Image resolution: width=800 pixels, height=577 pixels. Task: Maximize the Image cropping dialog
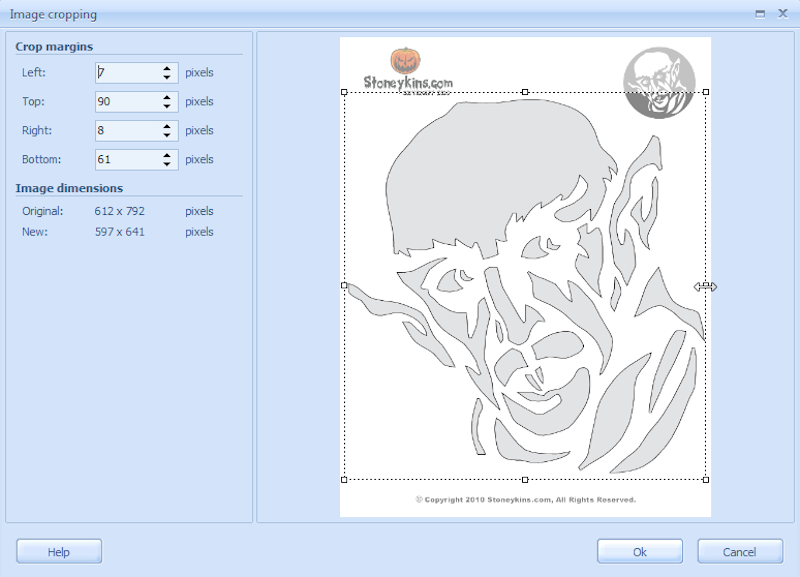coord(760,14)
